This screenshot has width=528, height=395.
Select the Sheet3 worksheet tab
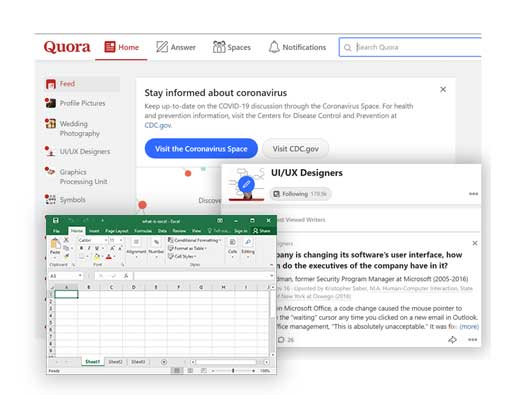(x=138, y=362)
